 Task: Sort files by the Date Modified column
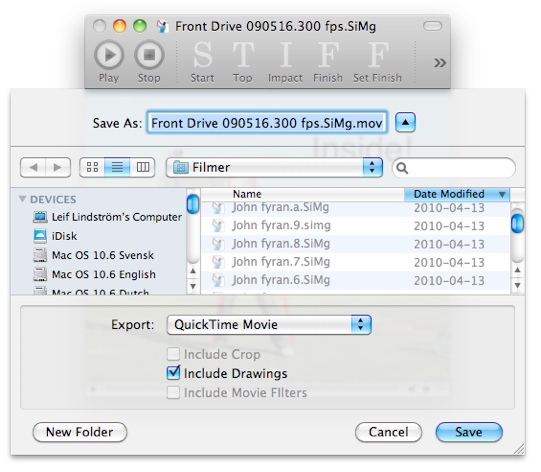coord(456,194)
